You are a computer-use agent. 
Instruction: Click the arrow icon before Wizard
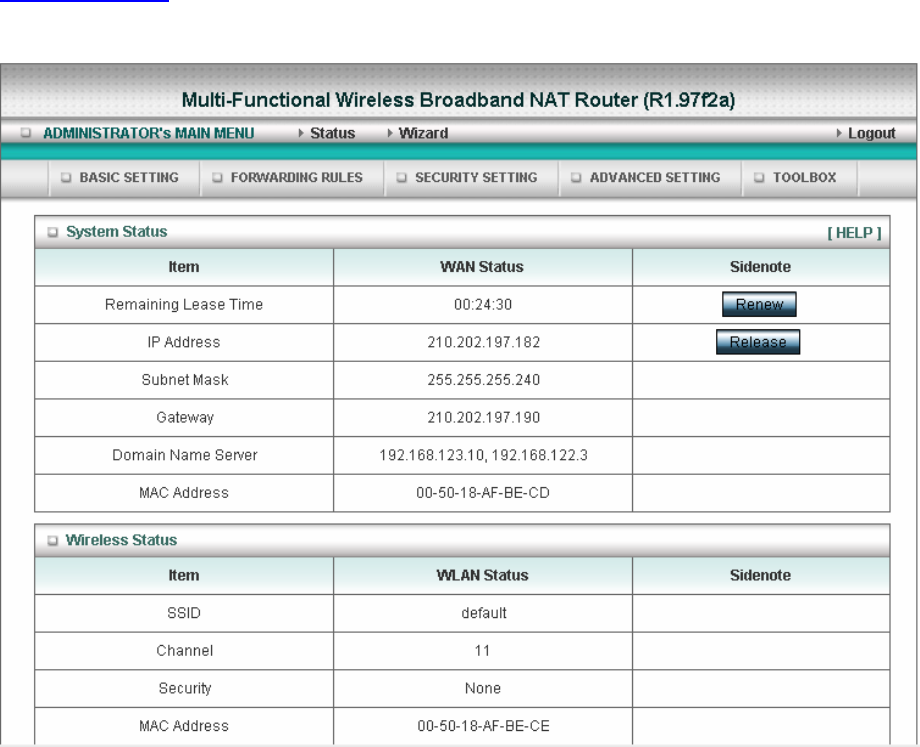390,133
